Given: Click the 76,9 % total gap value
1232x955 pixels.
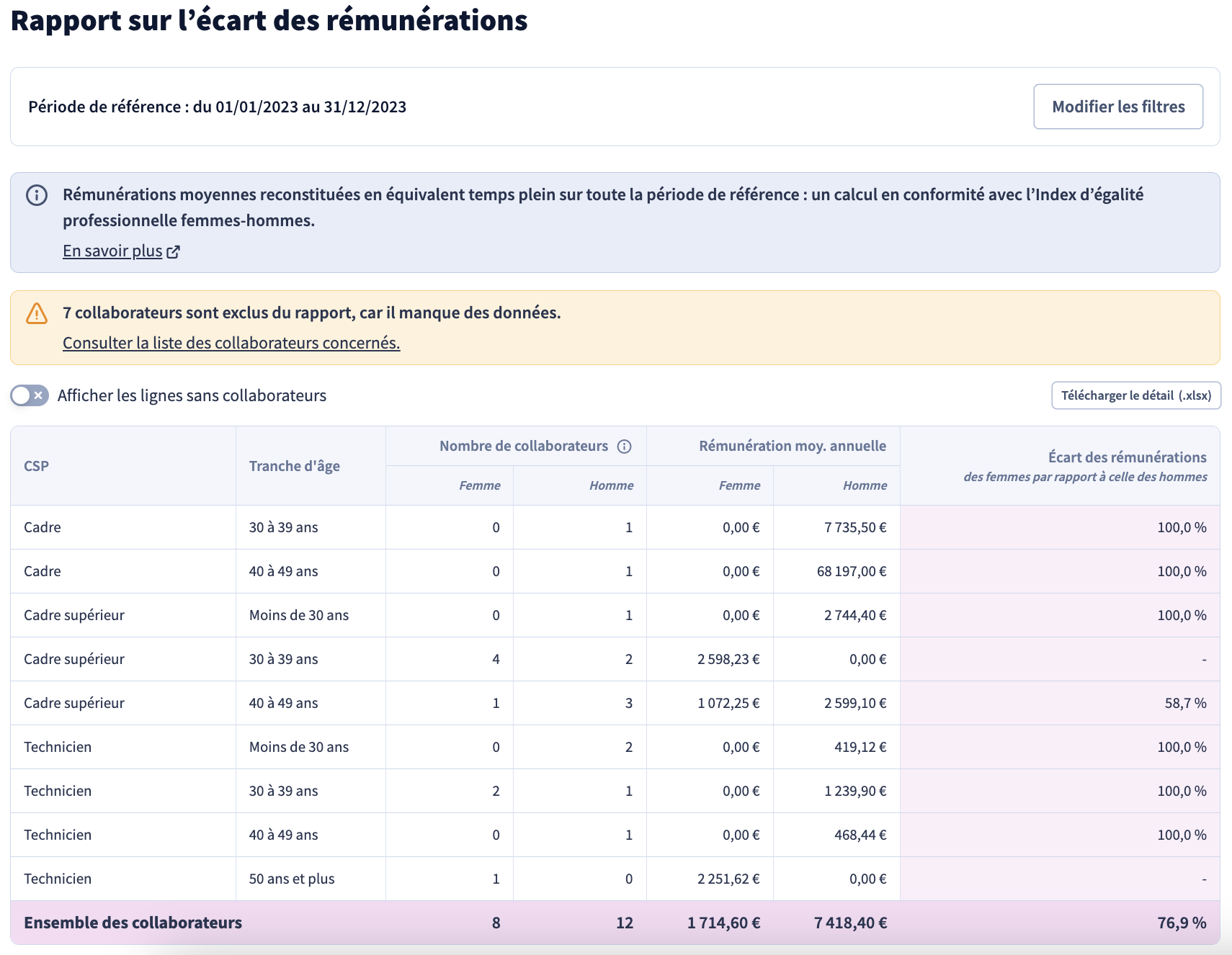Looking at the screenshot, I should [1182, 923].
